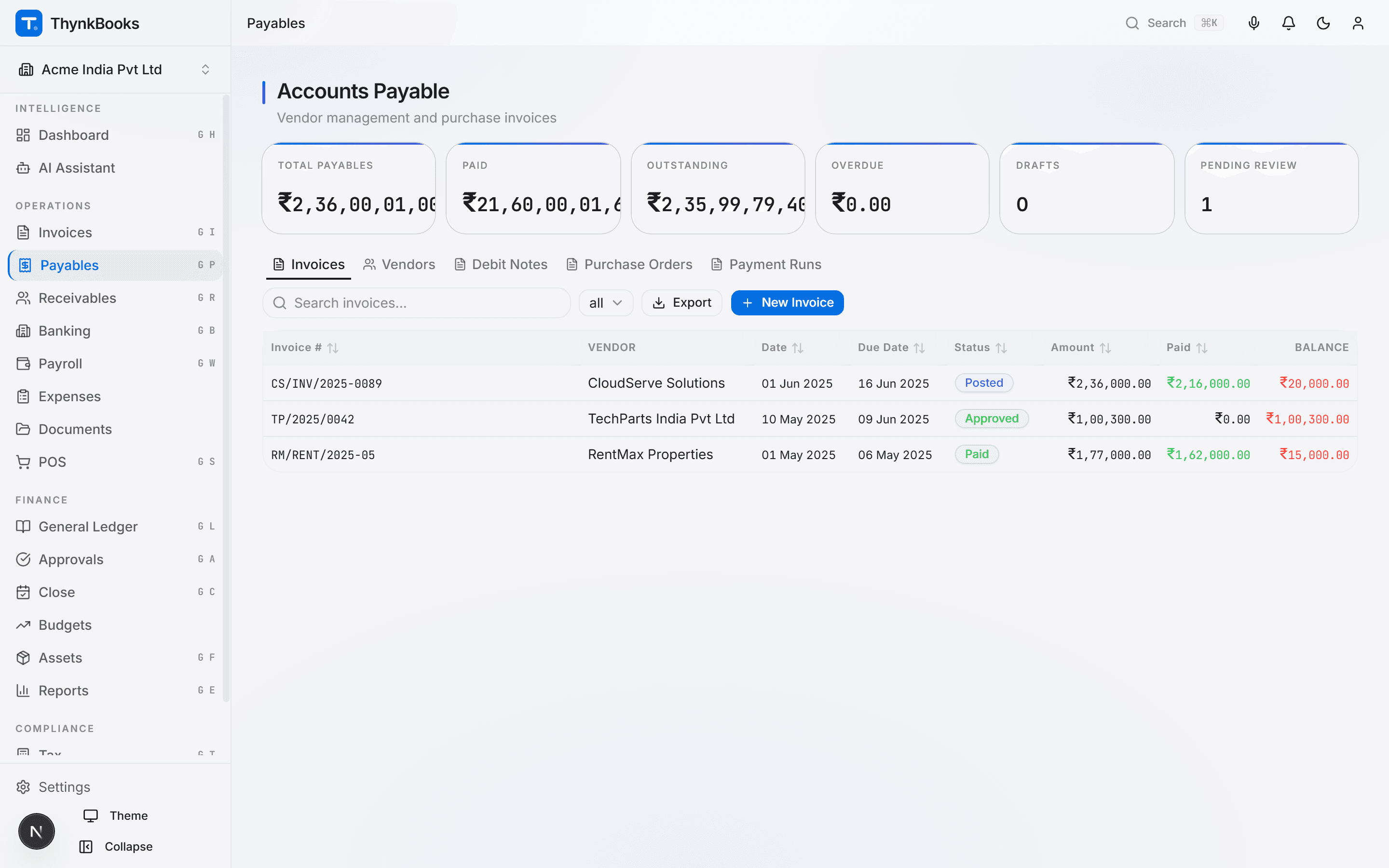The height and width of the screenshot is (868, 1389).
Task: Click the Export button
Action: [682, 302]
